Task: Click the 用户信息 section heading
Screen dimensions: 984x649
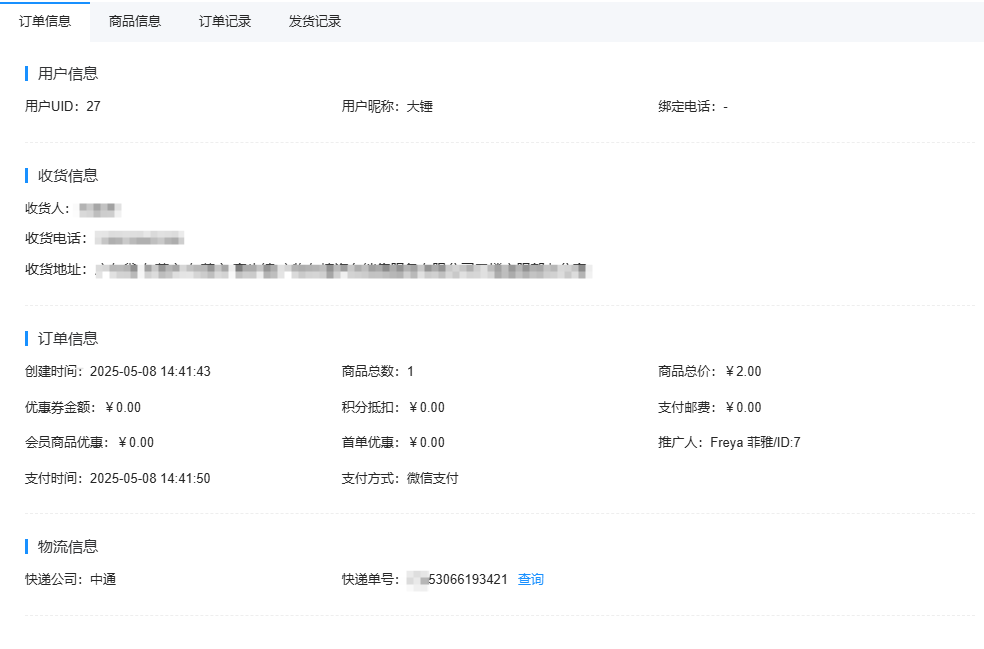Action: click(68, 73)
